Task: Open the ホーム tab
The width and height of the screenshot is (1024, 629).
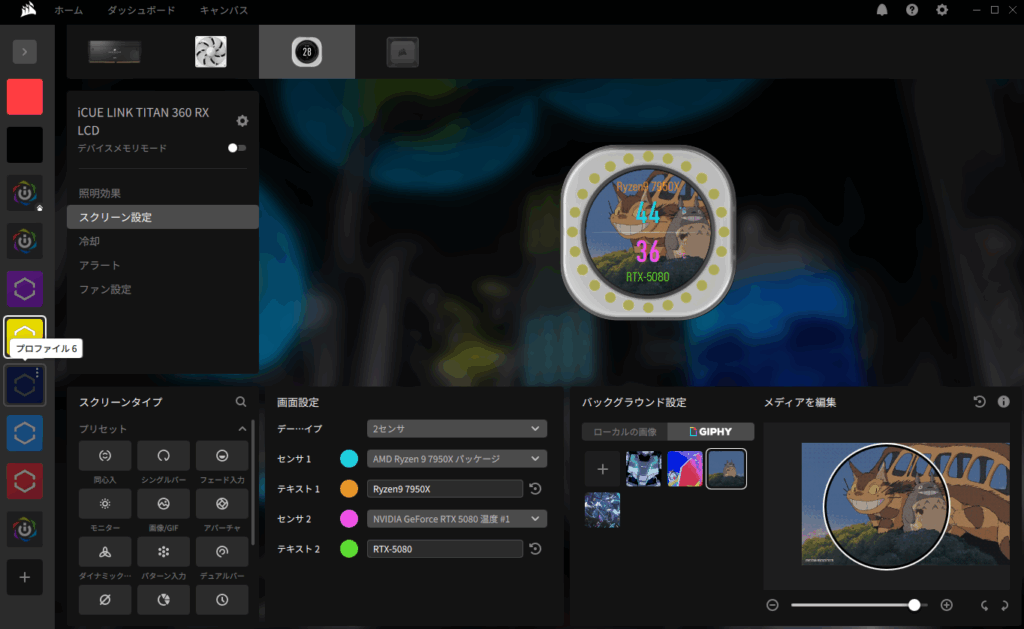Action: pyautogui.click(x=69, y=10)
